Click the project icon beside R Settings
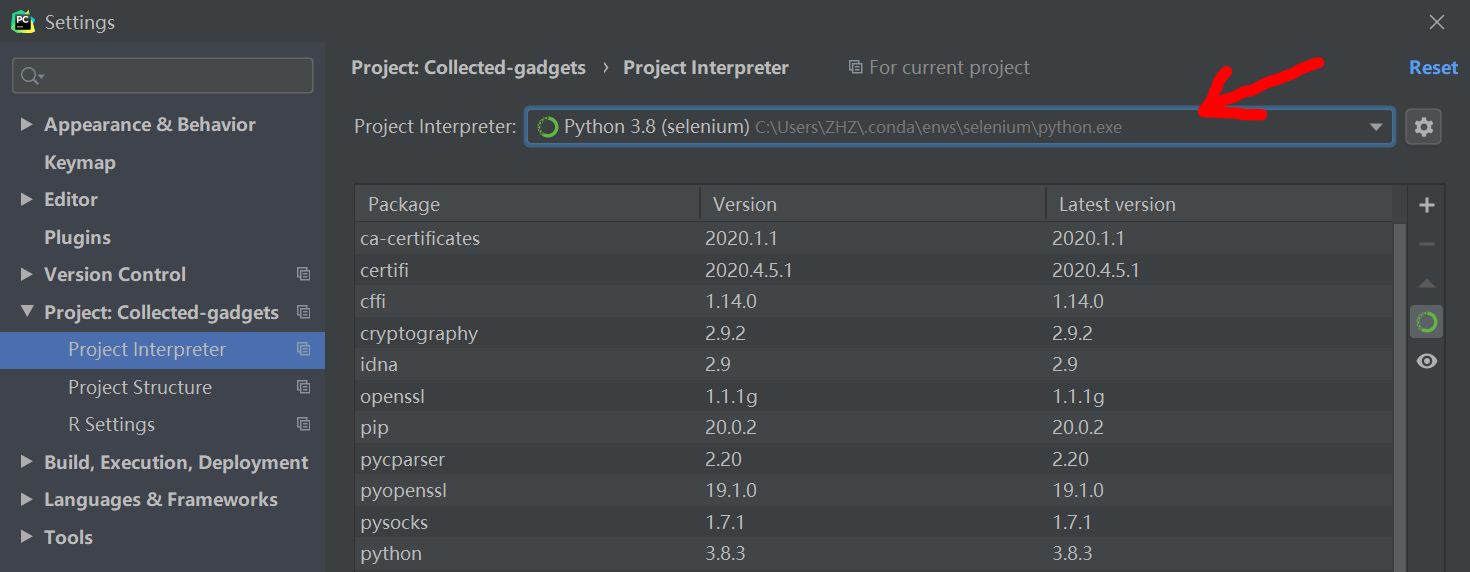1470x572 pixels. pos(304,424)
